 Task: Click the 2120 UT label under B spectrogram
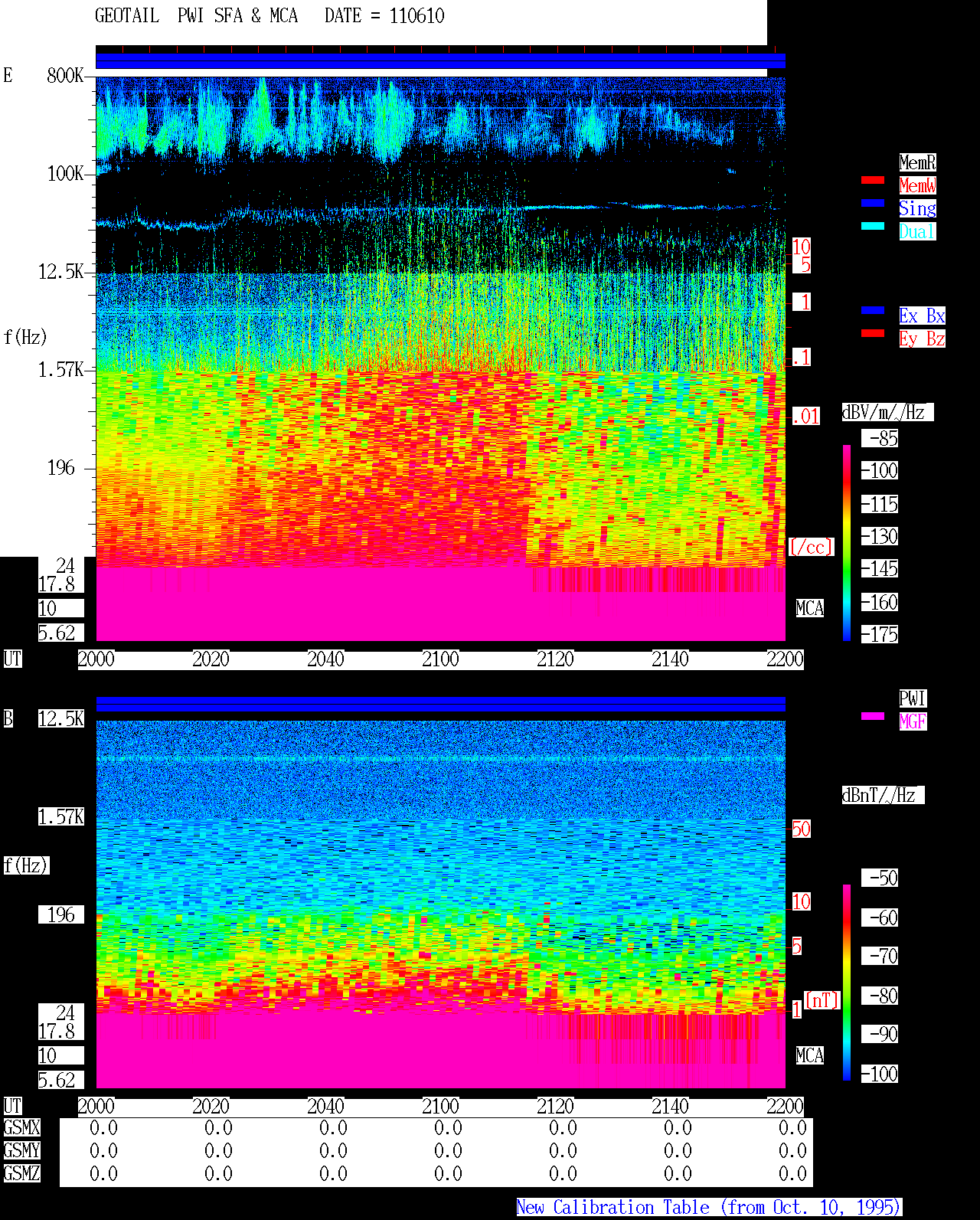pyautogui.click(x=555, y=1107)
